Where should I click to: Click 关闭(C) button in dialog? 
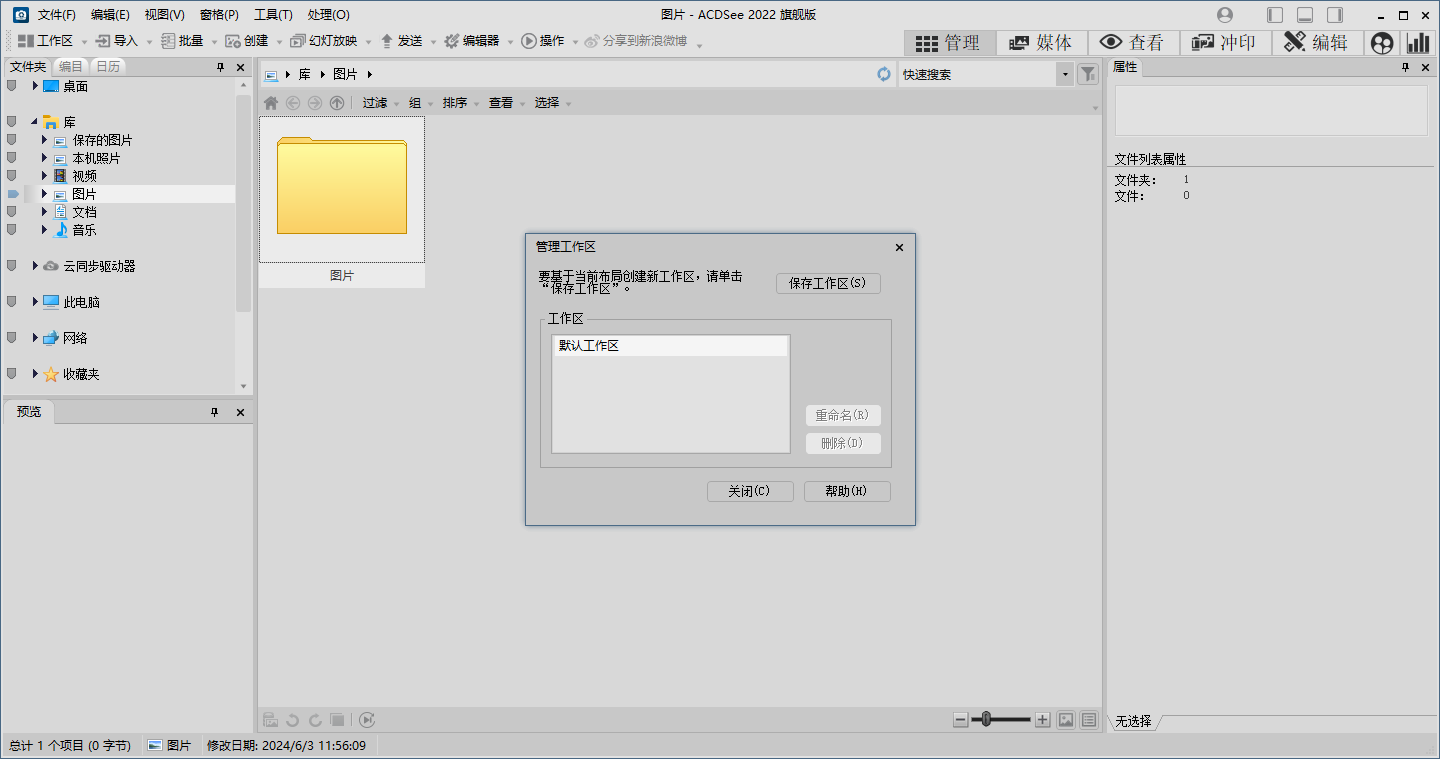pyautogui.click(x=750, y=491)
